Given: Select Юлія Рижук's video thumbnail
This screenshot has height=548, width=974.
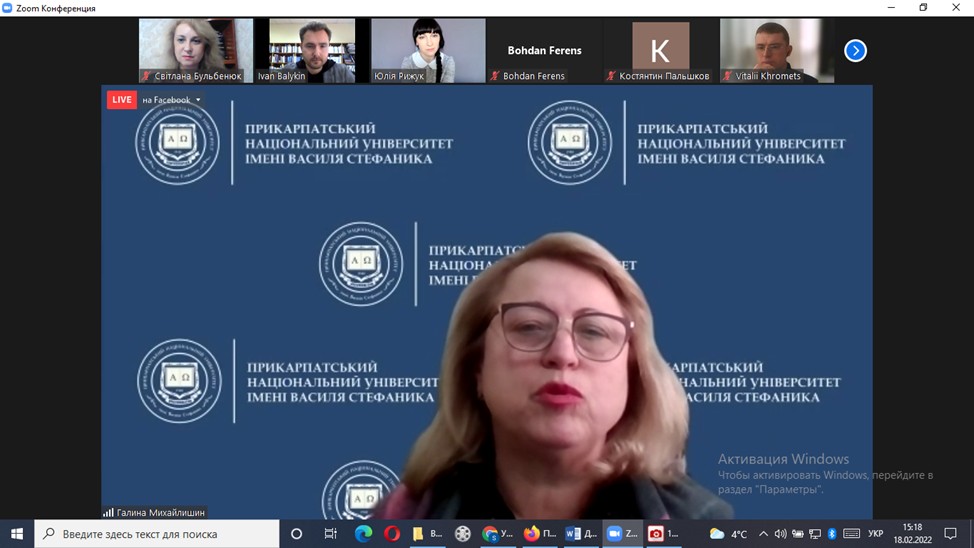Looking at the screenshot, I should [428, 50].
